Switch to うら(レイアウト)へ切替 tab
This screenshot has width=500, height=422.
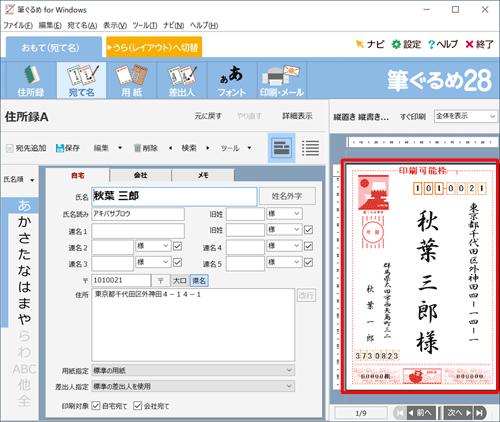(154, 47)
